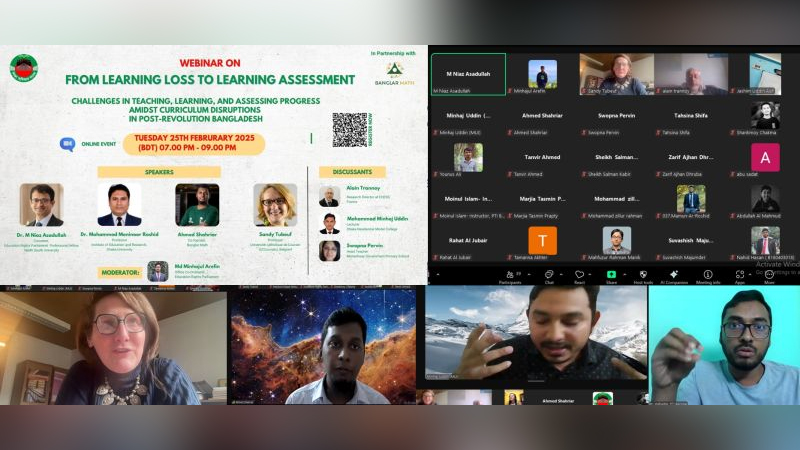Open the More options ellipsis icon

pos(769,275)
